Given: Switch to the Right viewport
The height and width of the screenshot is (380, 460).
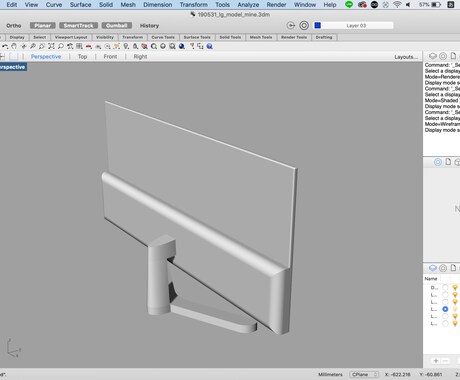Looking at the screenshot, I should pyautogui.click(x=140, y=57).
